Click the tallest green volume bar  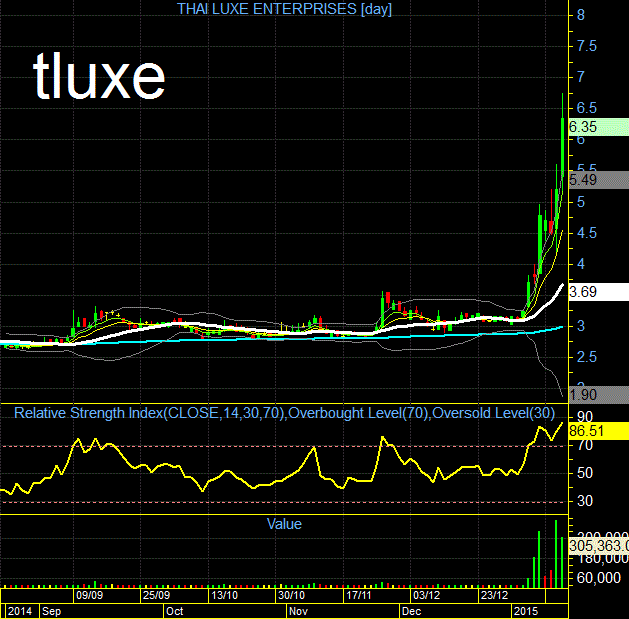click(556, 554)
